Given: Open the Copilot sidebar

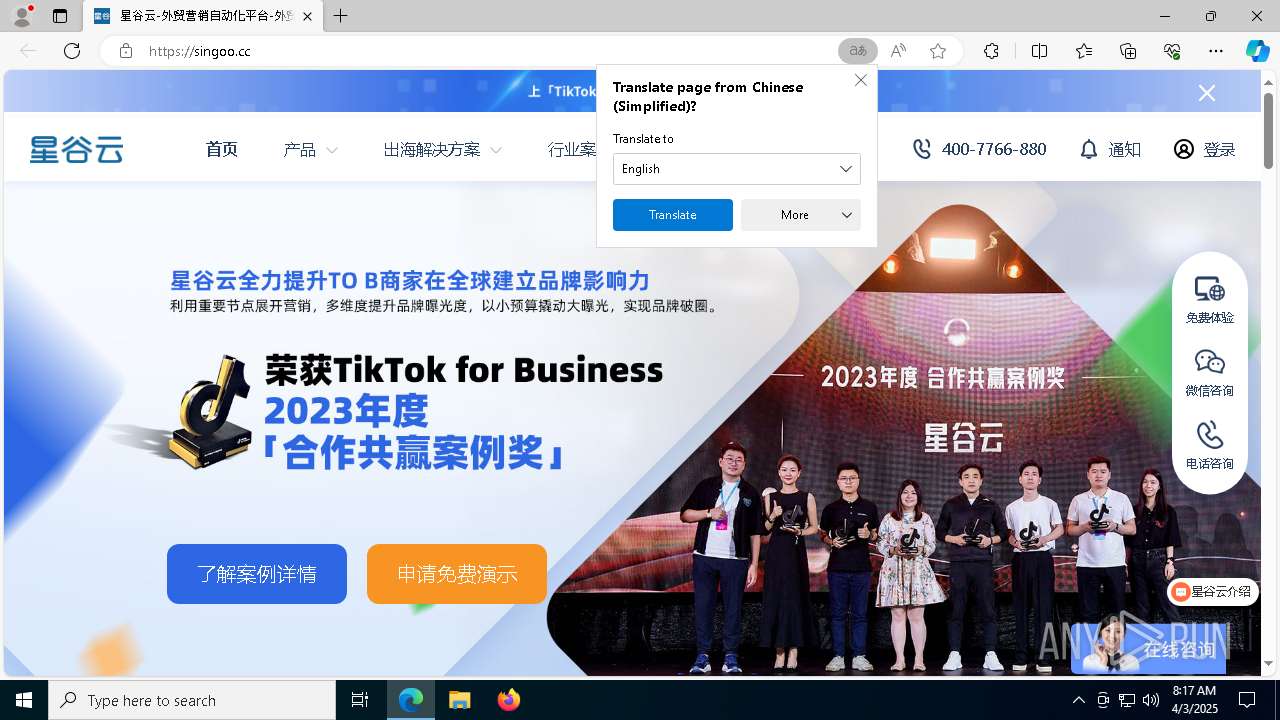Looking at the screenshot, I should coord(1257,51).
